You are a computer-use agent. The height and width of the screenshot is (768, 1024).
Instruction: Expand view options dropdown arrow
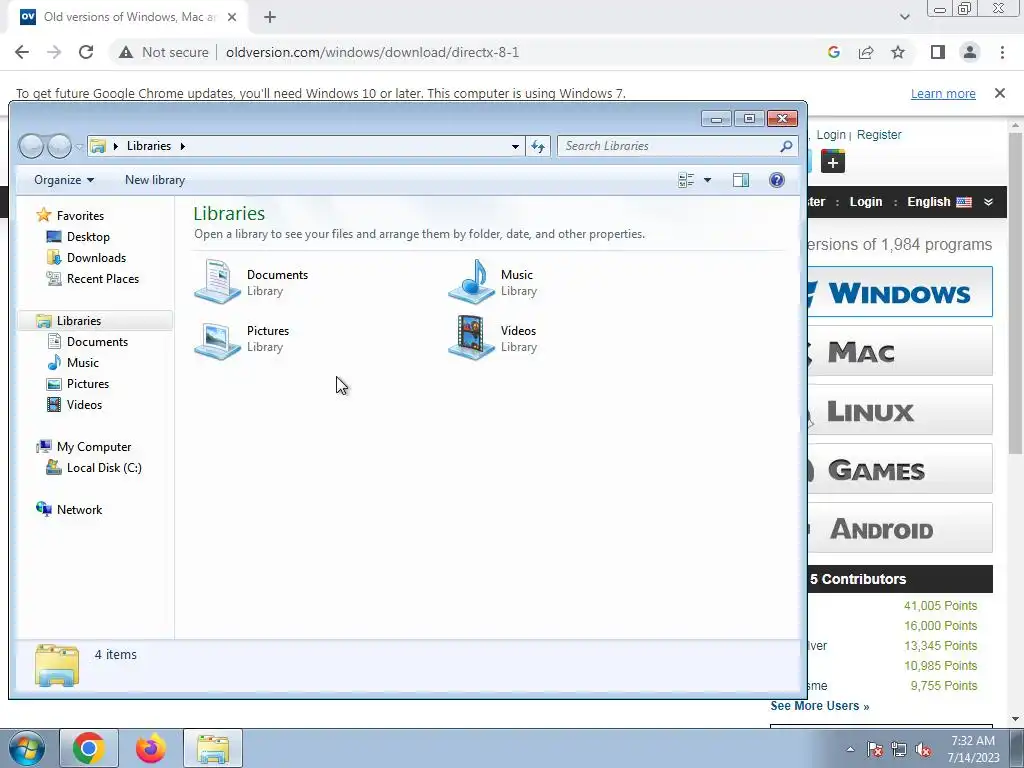[707, 180]
